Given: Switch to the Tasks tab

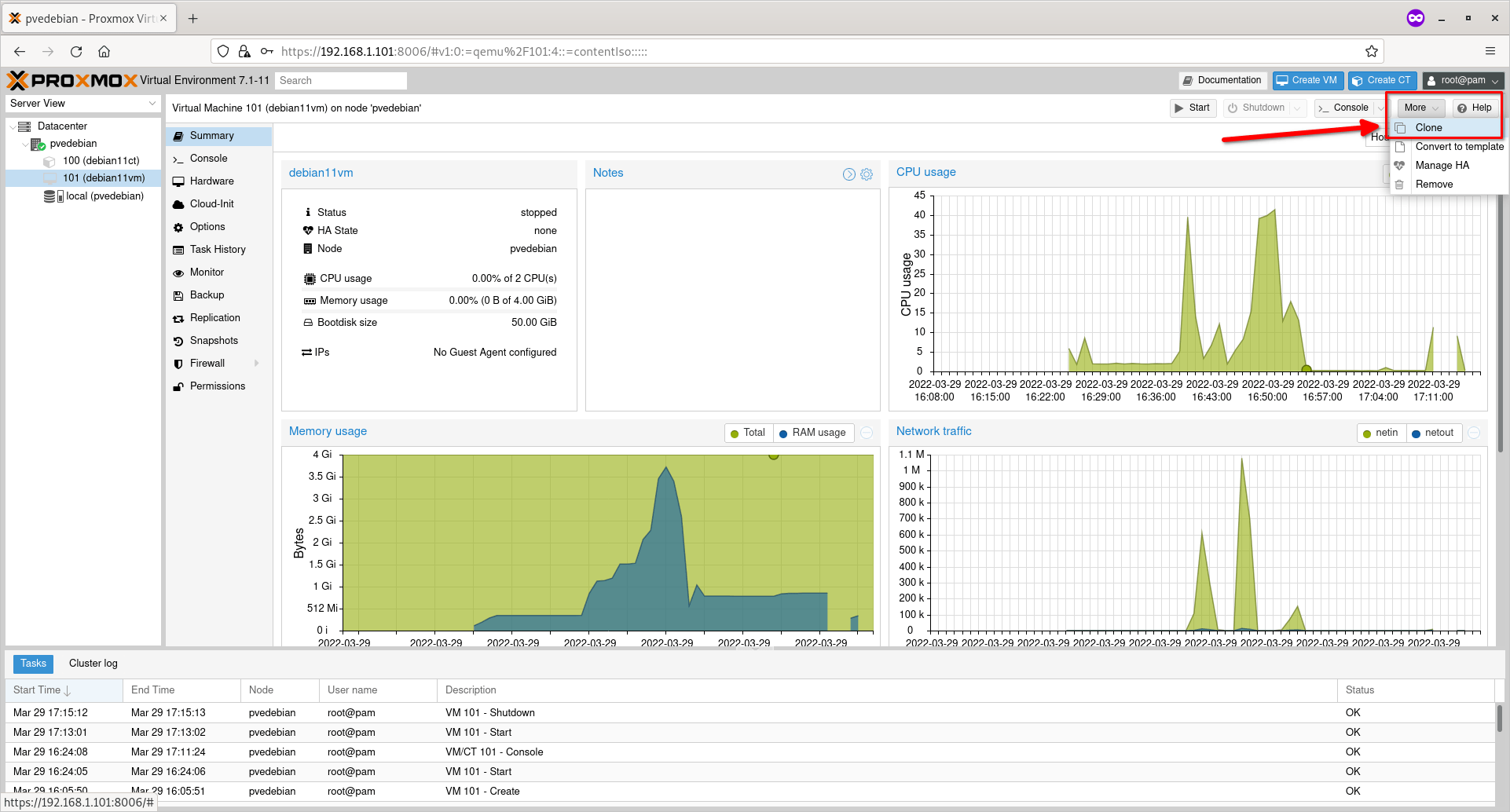Looking at the screenshot, I should [34, 664].
